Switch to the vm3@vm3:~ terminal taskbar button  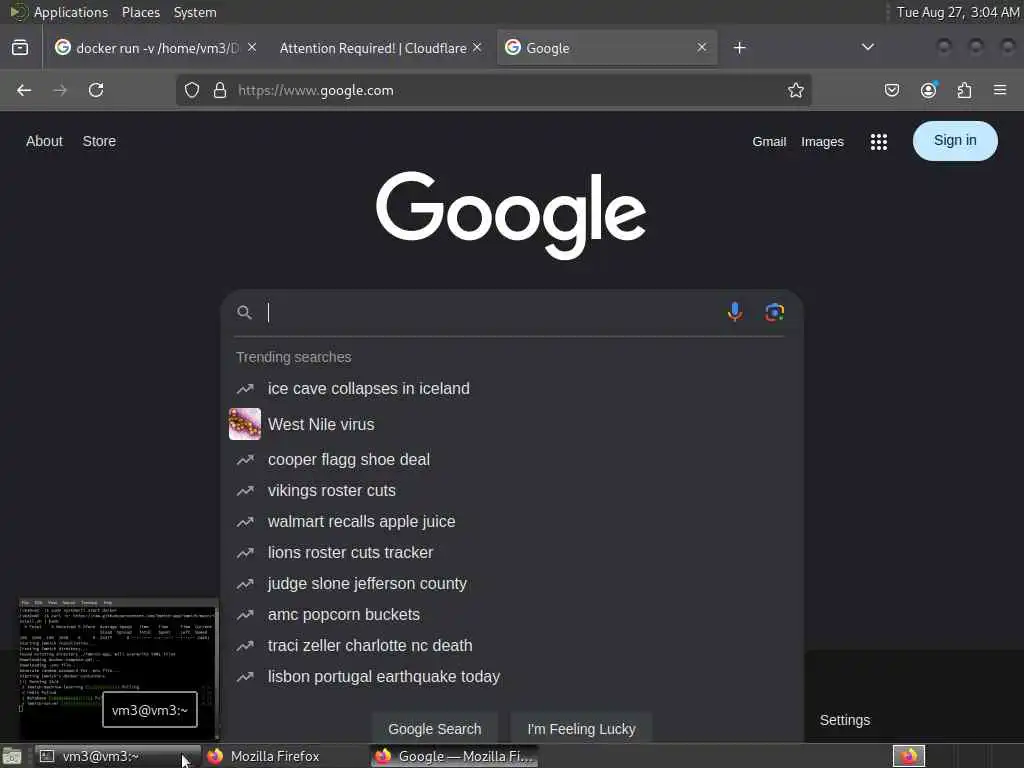[x=117, y=756]
